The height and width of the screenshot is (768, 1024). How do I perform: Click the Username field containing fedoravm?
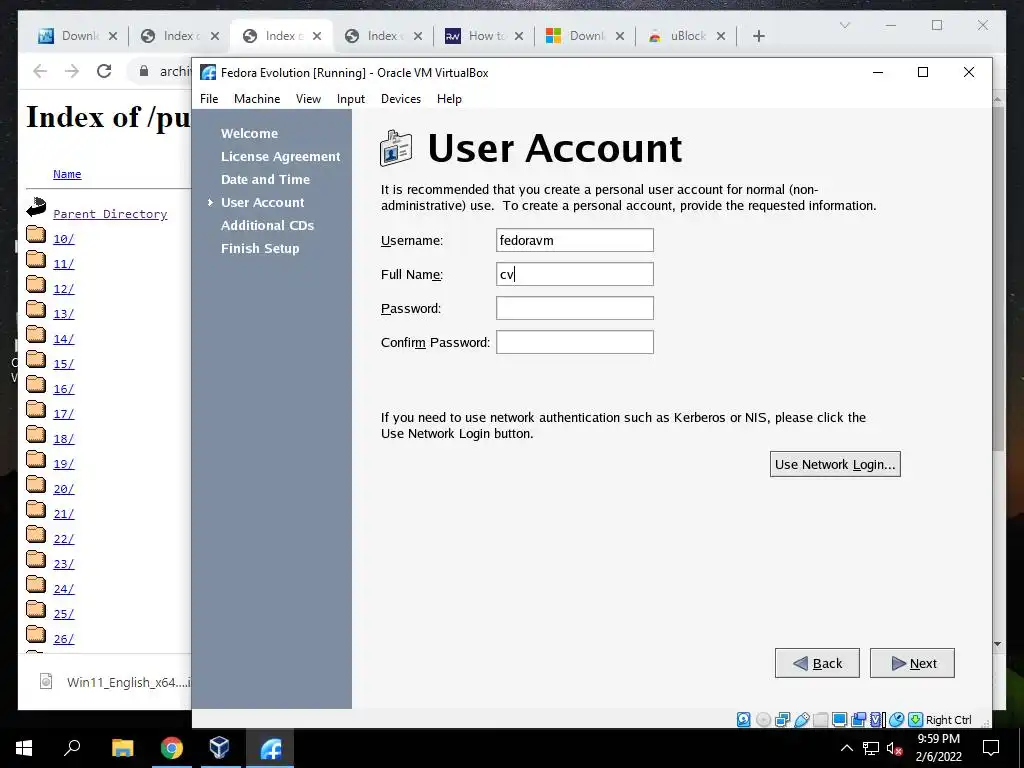pos(575,240)
